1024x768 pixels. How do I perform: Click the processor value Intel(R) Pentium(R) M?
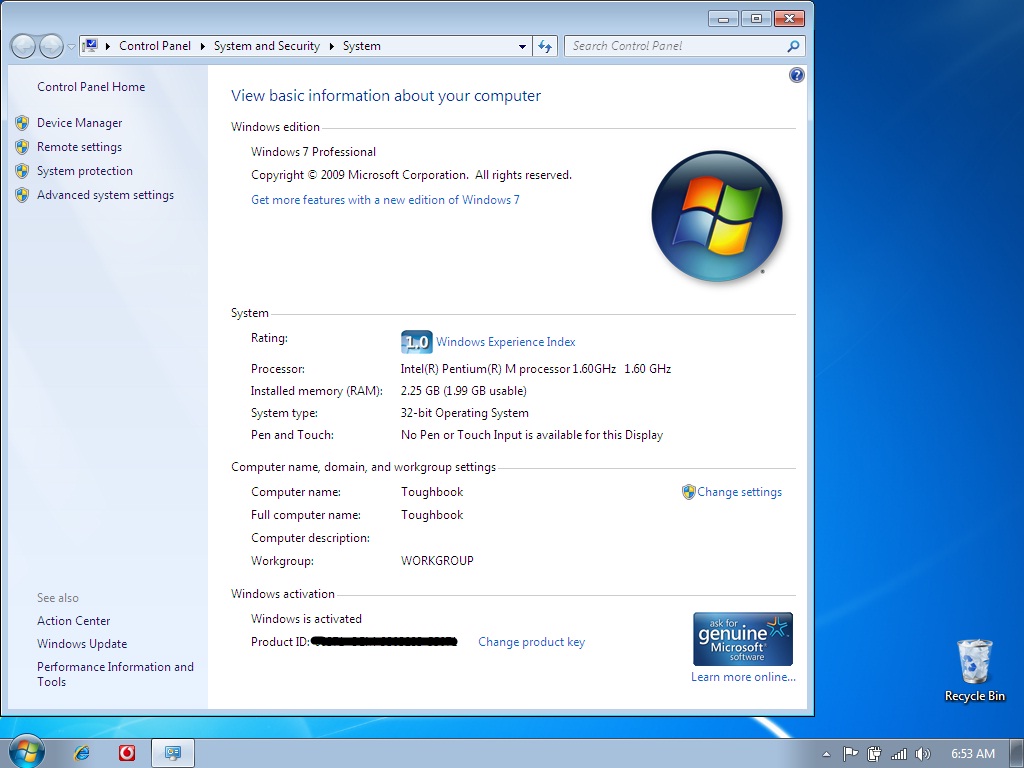pyautogui.click(x=536, y=369)
